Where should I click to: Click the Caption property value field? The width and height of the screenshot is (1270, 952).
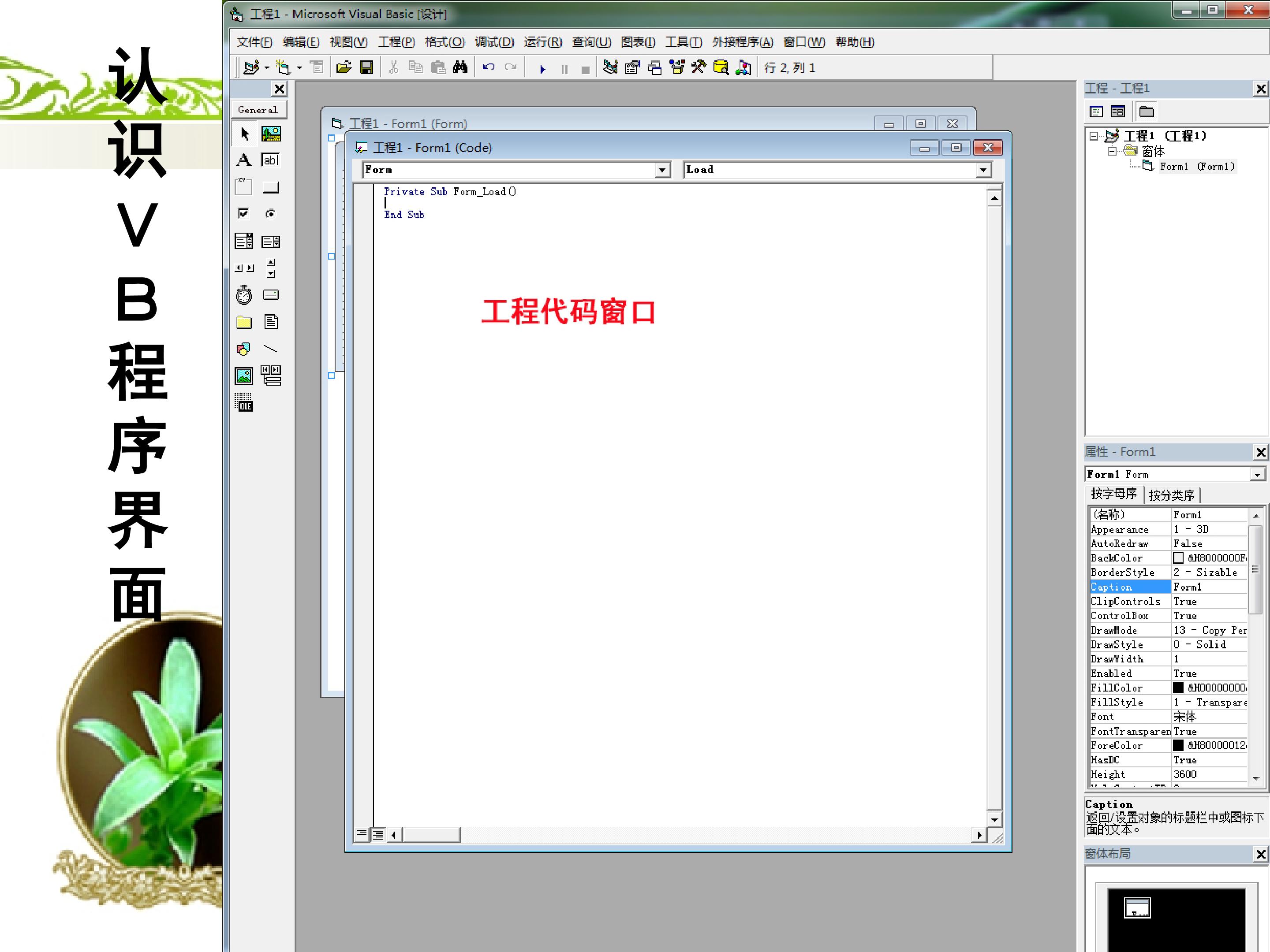pyautogui.click(x=1210, y=587)
